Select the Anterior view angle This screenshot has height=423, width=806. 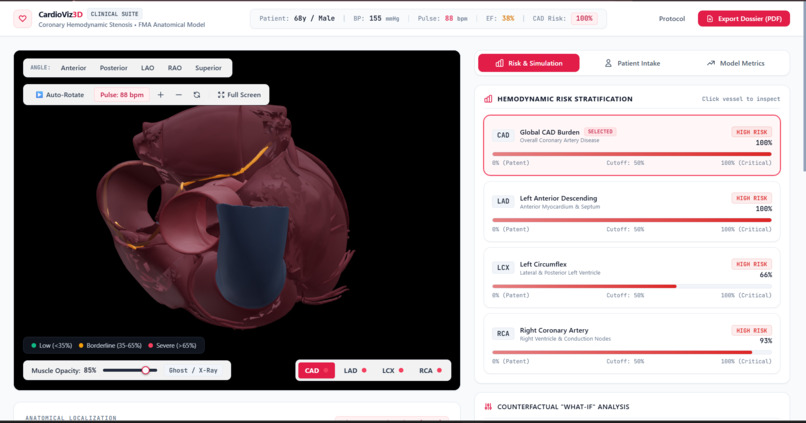pyautogui.click(x=74, y=68)
